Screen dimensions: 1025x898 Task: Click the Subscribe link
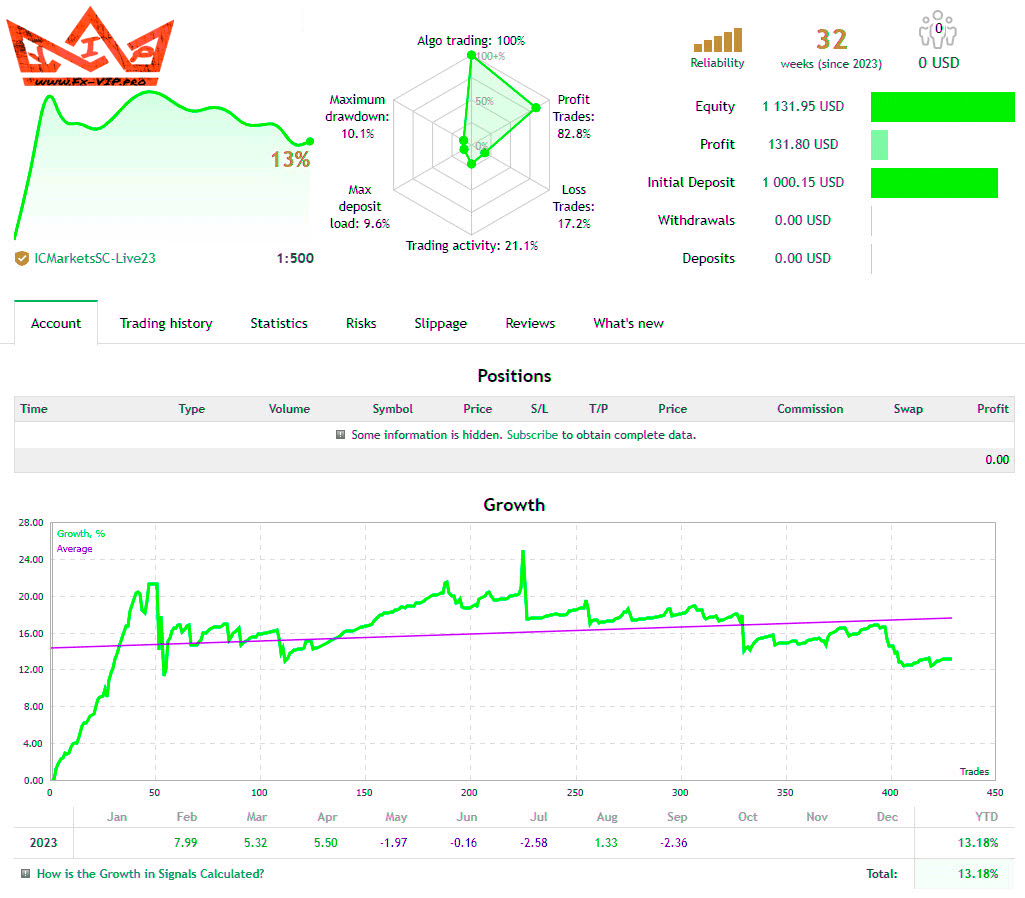point(532,435)
